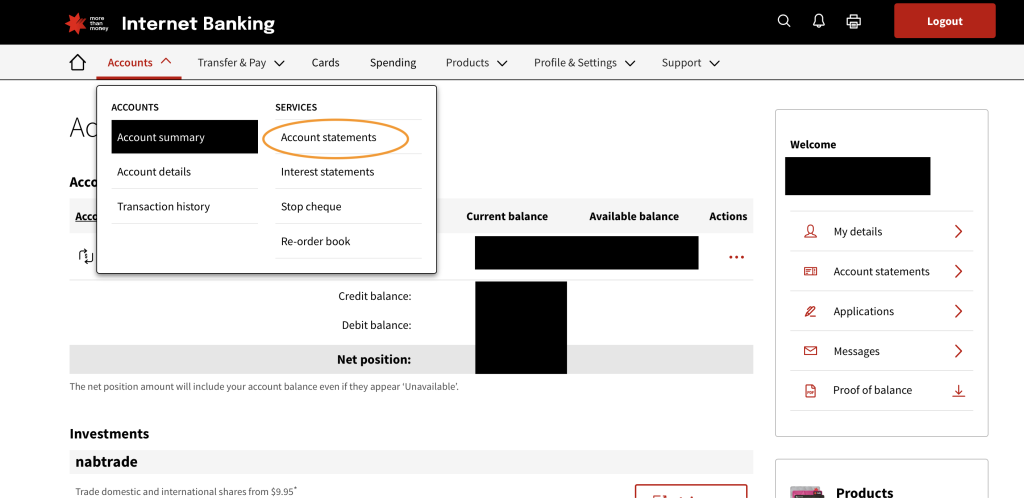
Task: Click the NAB star logo
Action: pyautogui.click(x=75, y=22)
